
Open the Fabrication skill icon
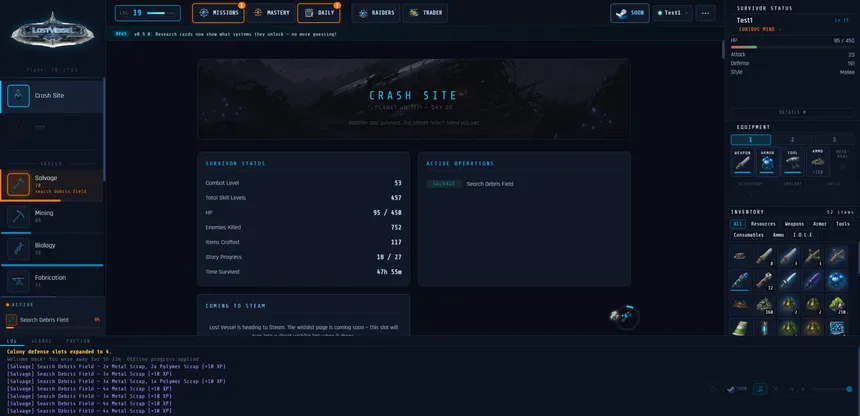pyautogui.click(x=18, y=281)
